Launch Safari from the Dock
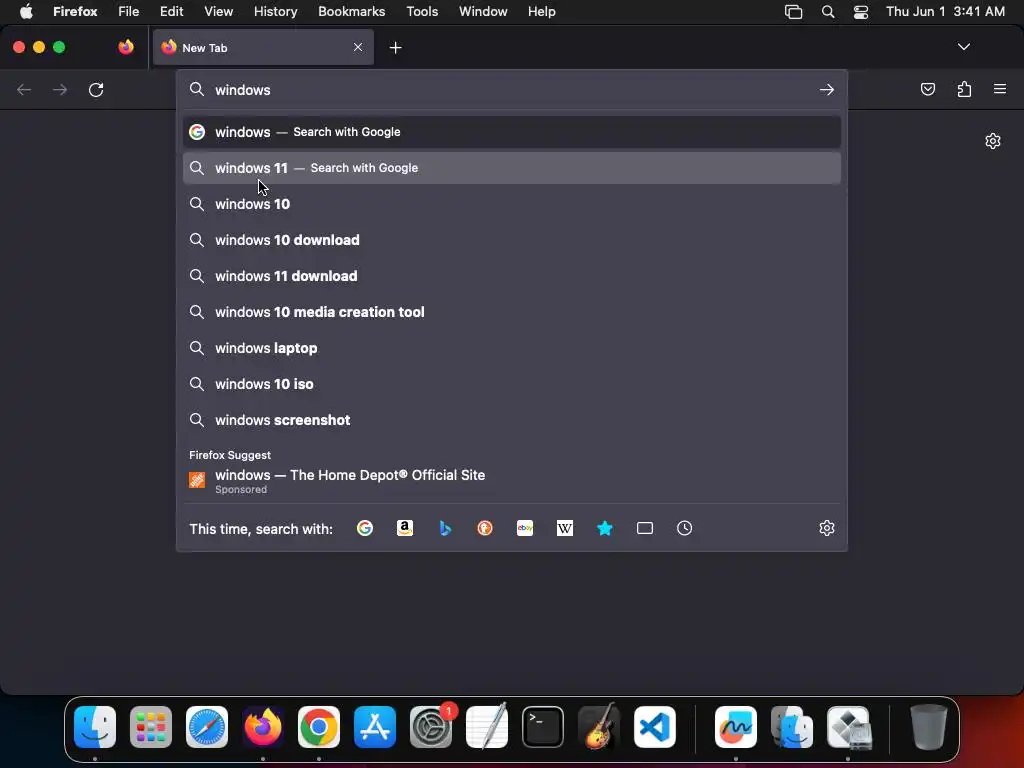Image resolution: width=1024 pixels, height=768 pixels. click(x=207, y=727)
